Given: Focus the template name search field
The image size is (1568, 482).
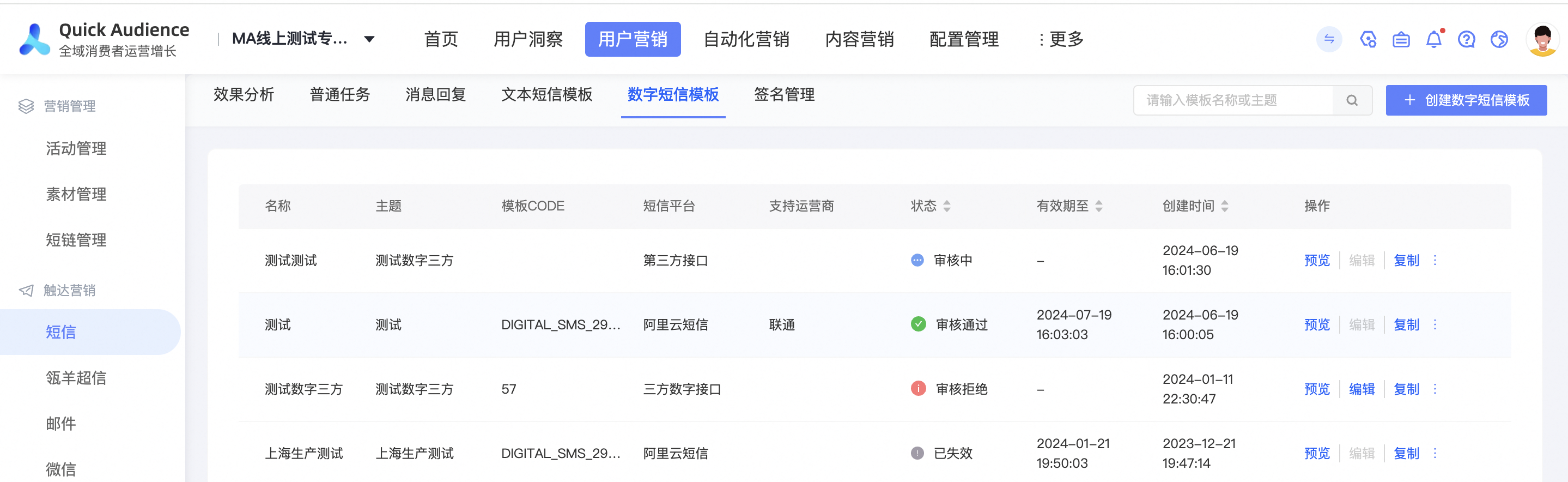Looking at the screenshot, I should pyautogui.click(x=1232, y=100).
